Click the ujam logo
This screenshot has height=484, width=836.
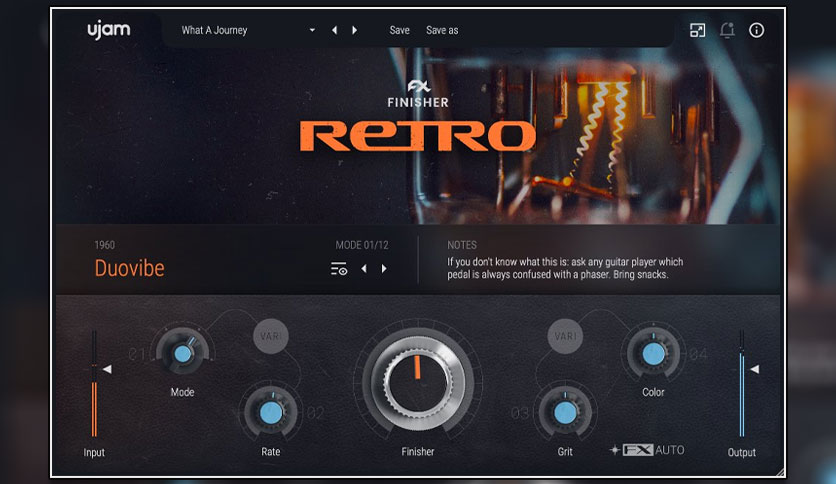[x=108, y=30]
